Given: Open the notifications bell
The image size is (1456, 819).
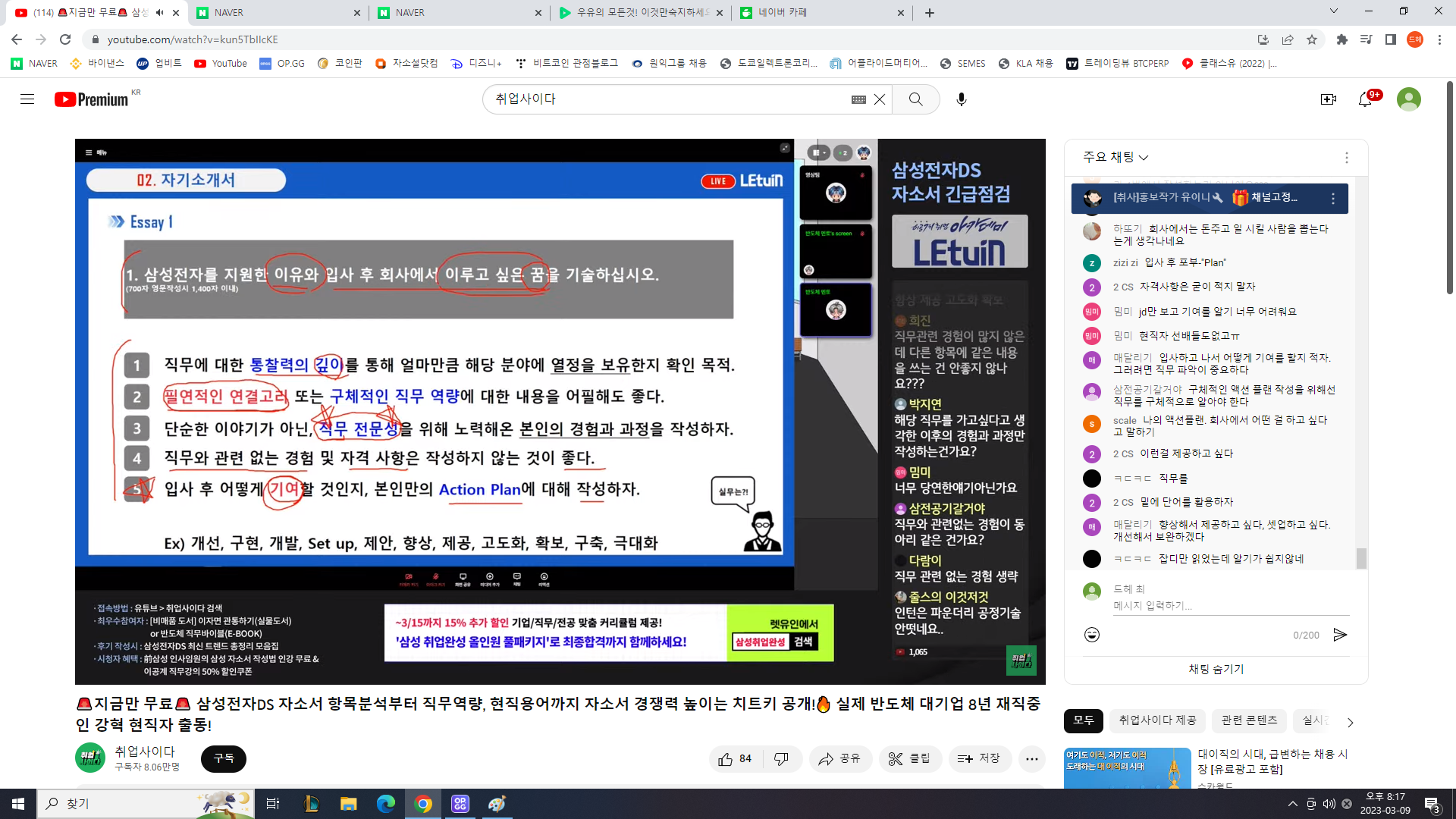Looking at the screenshot, I should coord(1365,99).
